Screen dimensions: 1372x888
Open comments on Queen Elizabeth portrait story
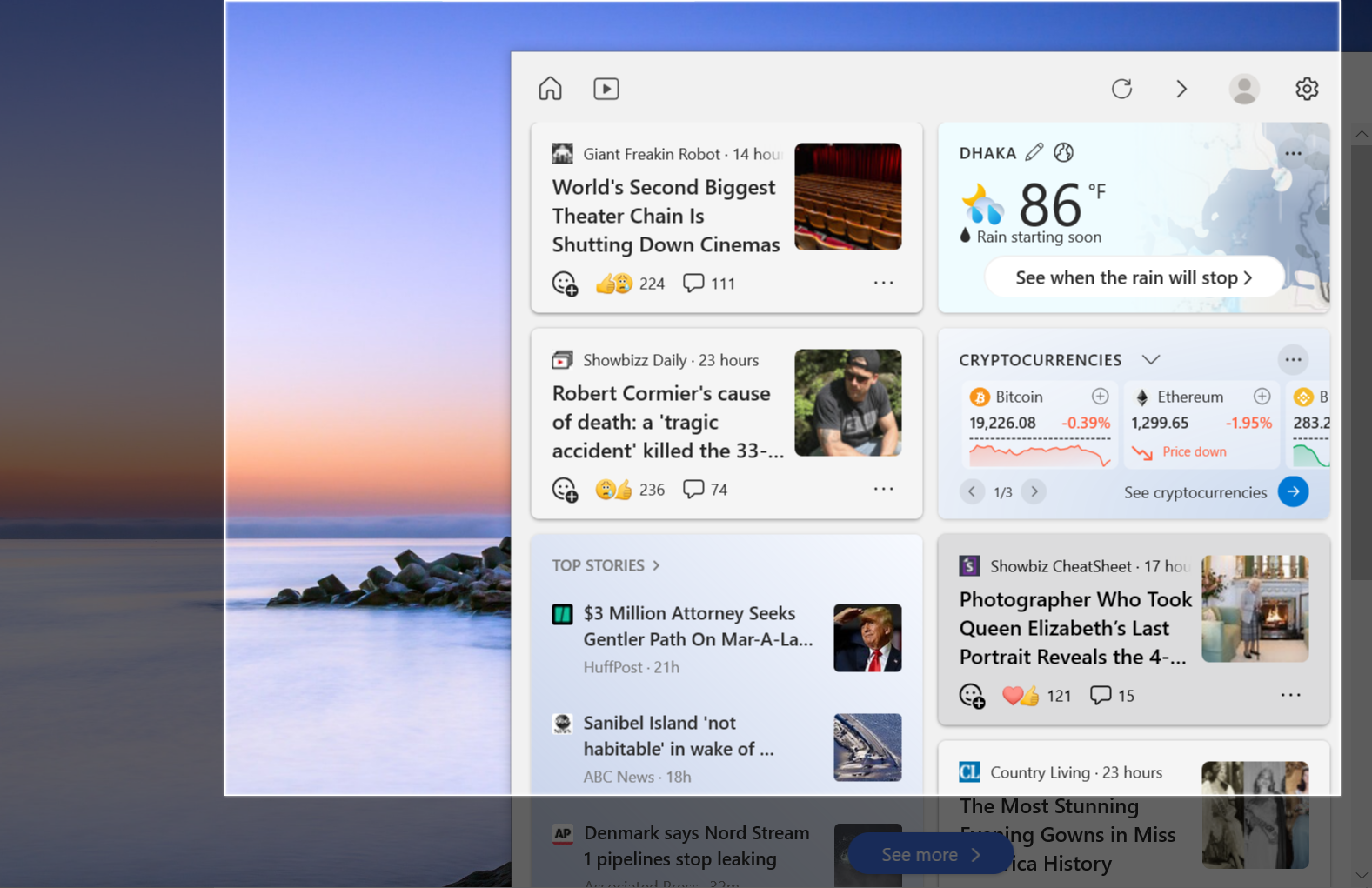(x=1112, y=696)
